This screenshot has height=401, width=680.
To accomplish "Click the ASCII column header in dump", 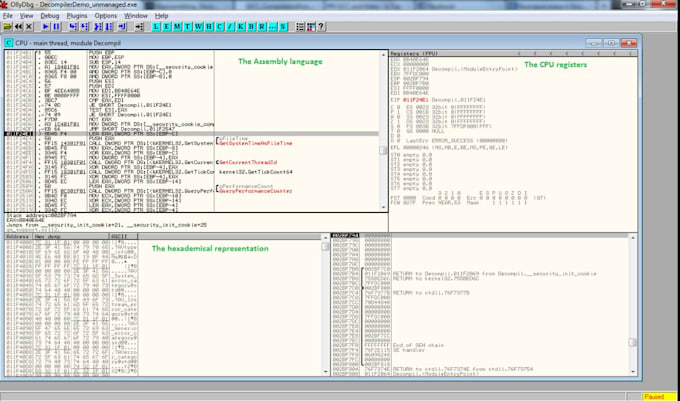I will pyautogui.click(x=123, y=237).
